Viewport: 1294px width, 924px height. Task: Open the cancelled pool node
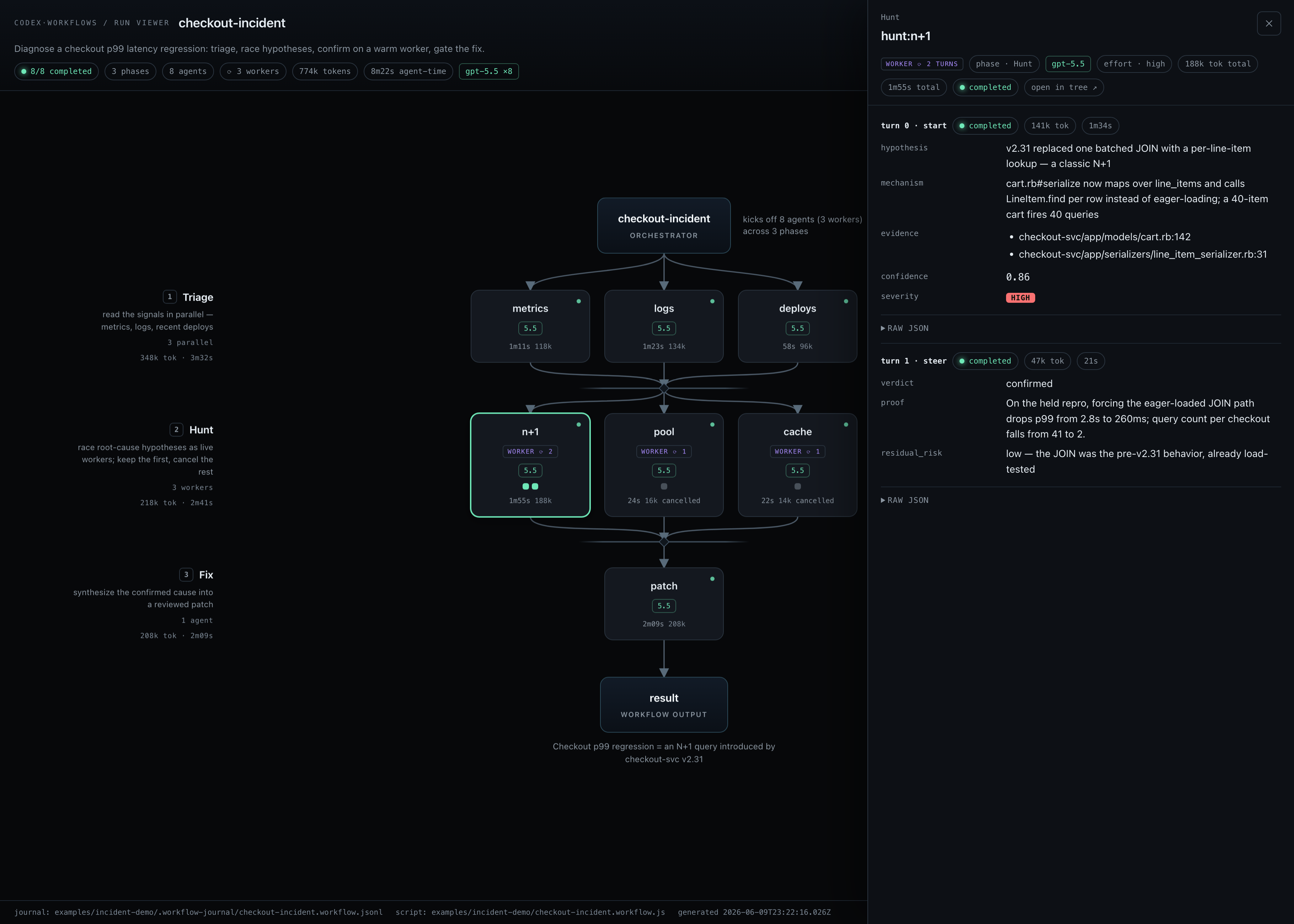(663, 465)
